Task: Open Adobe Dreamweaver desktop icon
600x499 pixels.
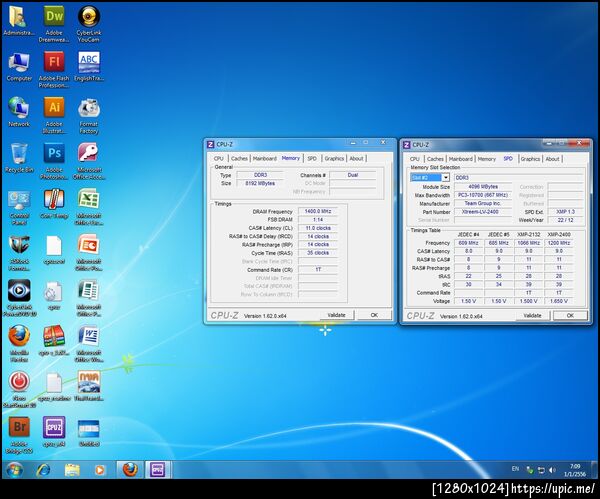Action: click(54, 16)
